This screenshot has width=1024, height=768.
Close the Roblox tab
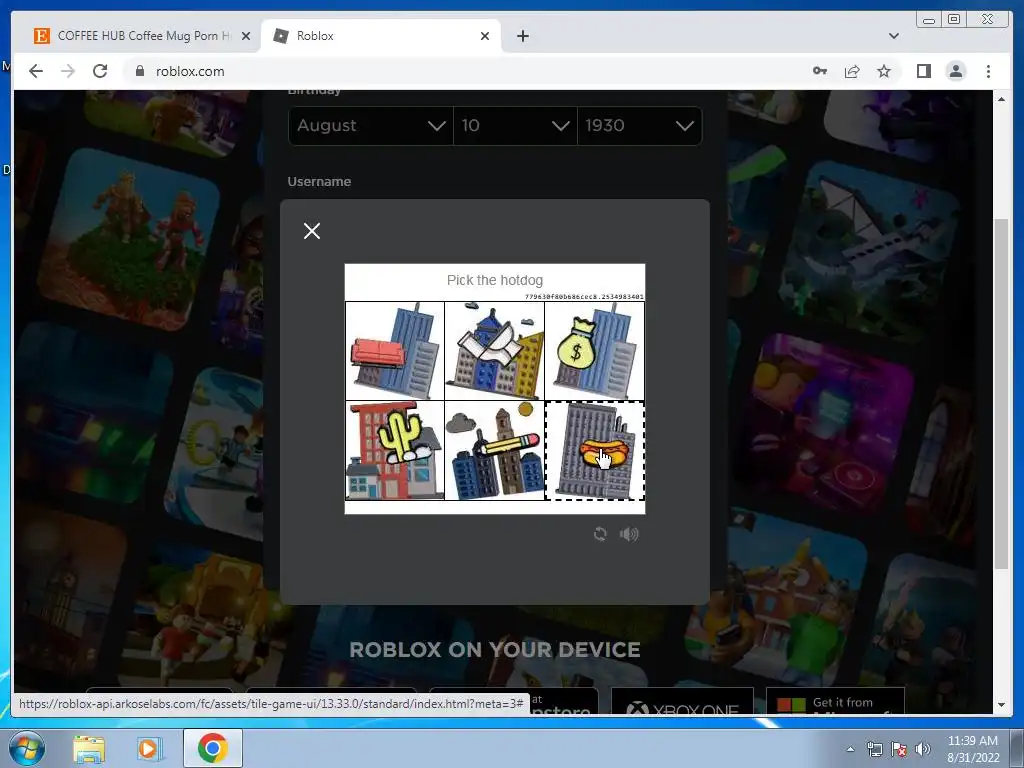pos(485,36)
